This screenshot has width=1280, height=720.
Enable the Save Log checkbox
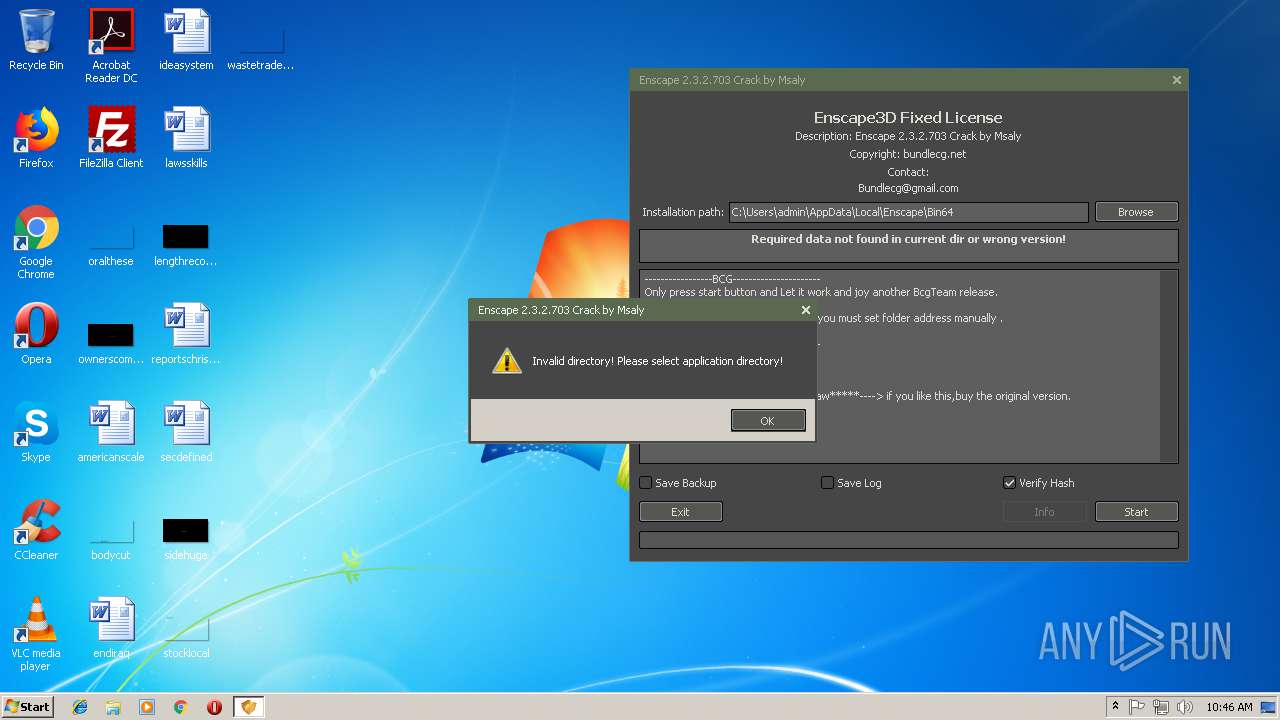(x=827, y=483)
